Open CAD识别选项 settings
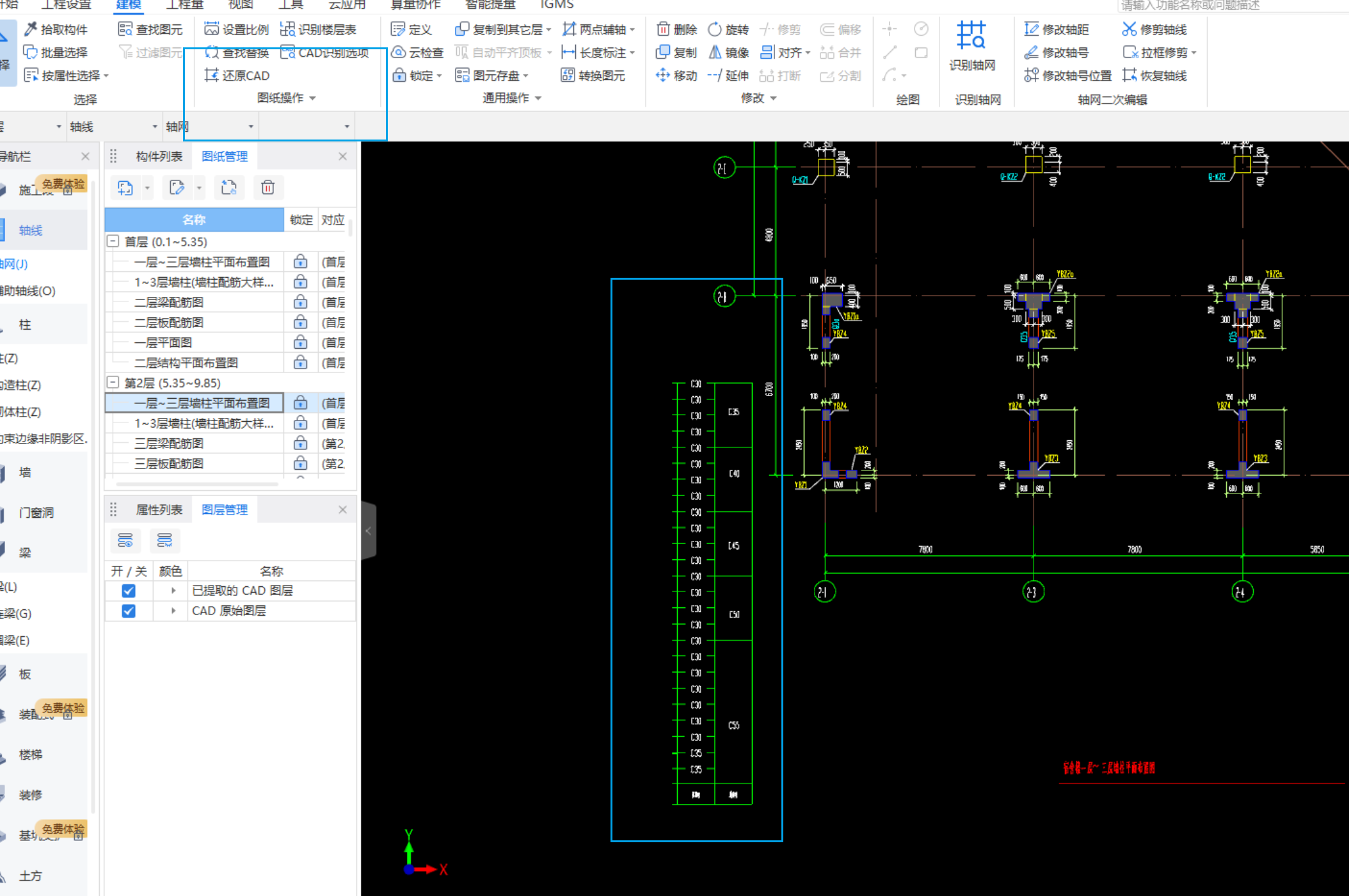This screenshot has width=1349, height=896. click(324, 52)
